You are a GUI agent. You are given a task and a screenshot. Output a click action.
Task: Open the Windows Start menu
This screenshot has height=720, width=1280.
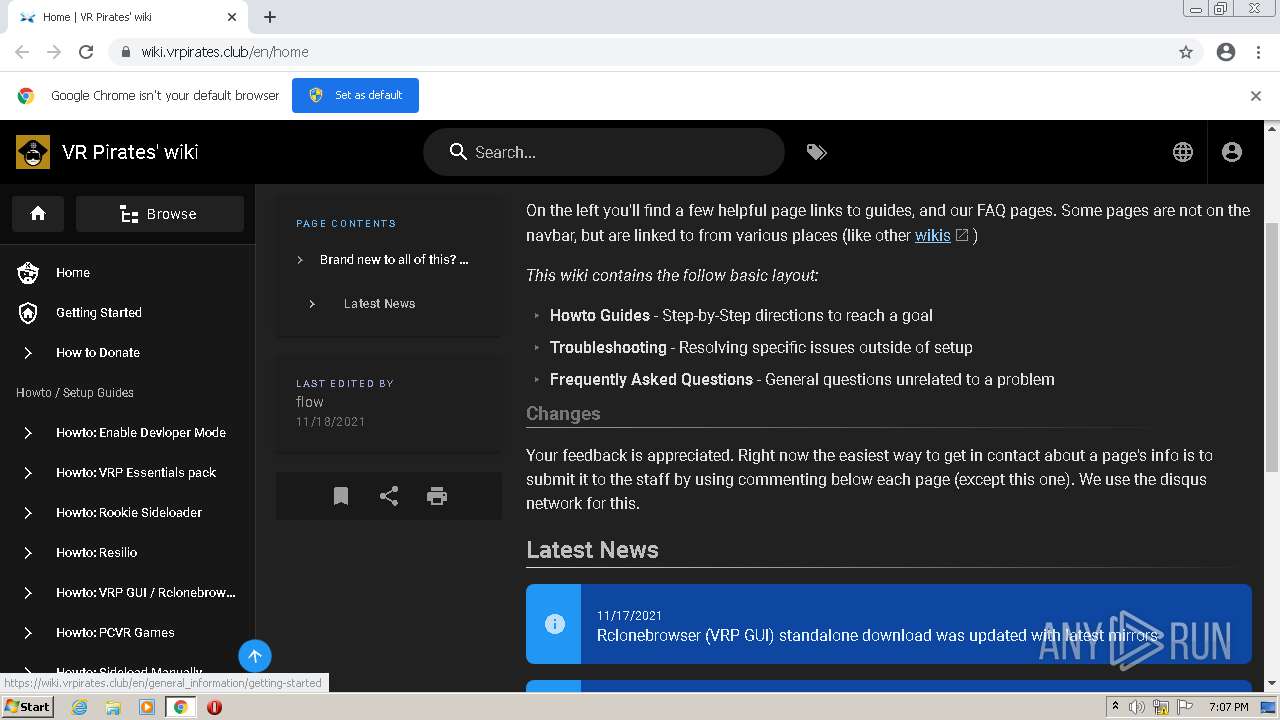pyautogui.click(x=28, y=707)
